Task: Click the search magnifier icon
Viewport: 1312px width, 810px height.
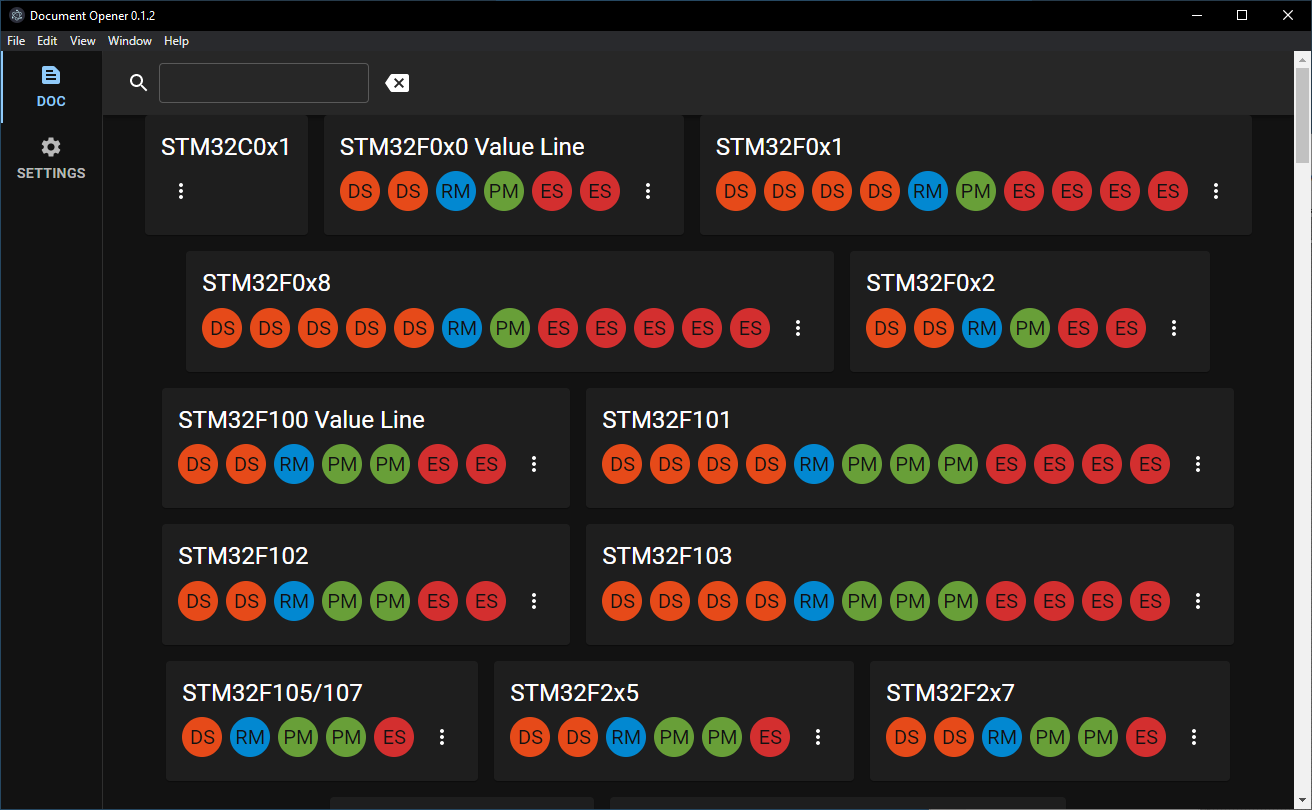Action: [138, 83]
